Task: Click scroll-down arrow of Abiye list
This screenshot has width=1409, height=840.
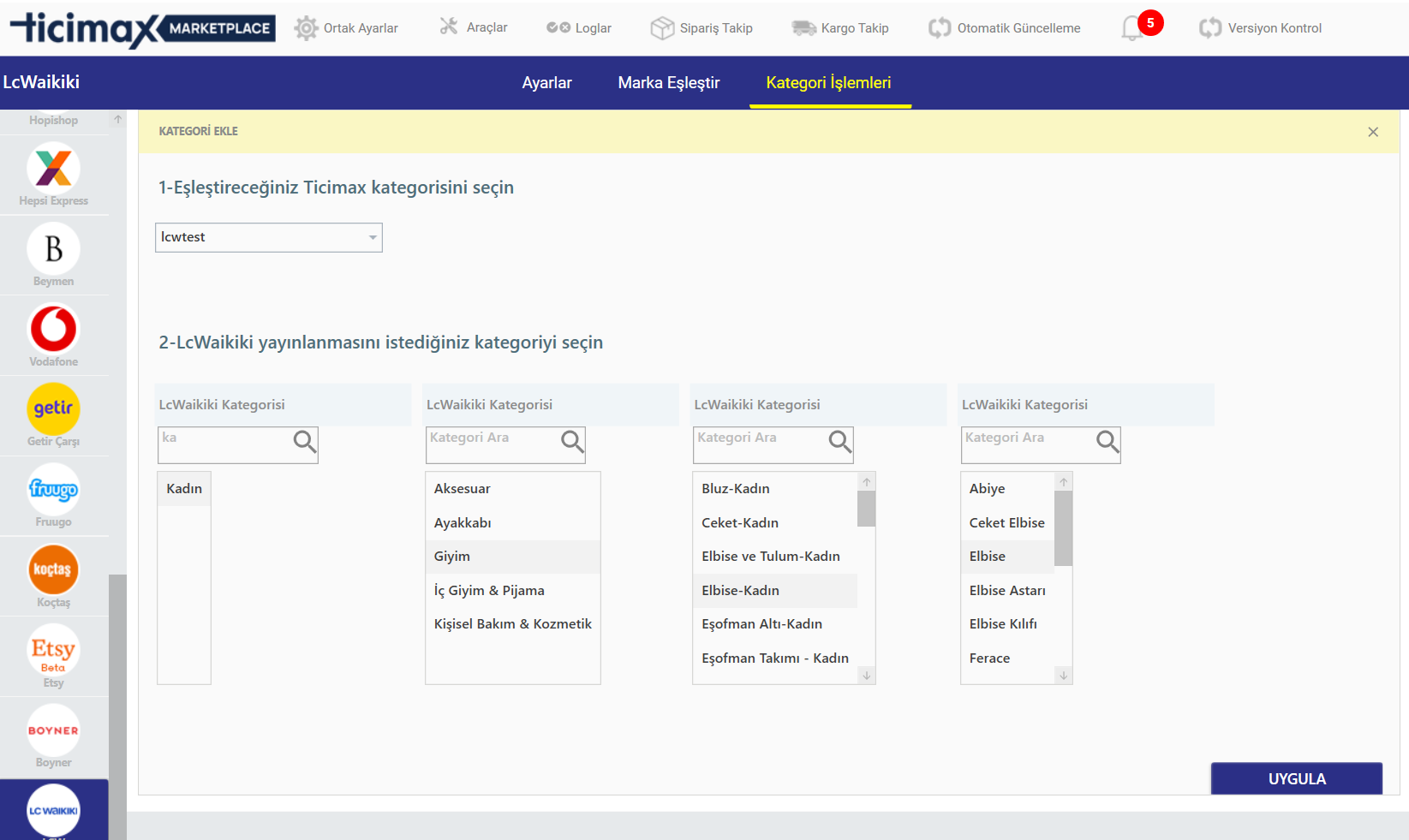Action: click(x=1064, y=676)
